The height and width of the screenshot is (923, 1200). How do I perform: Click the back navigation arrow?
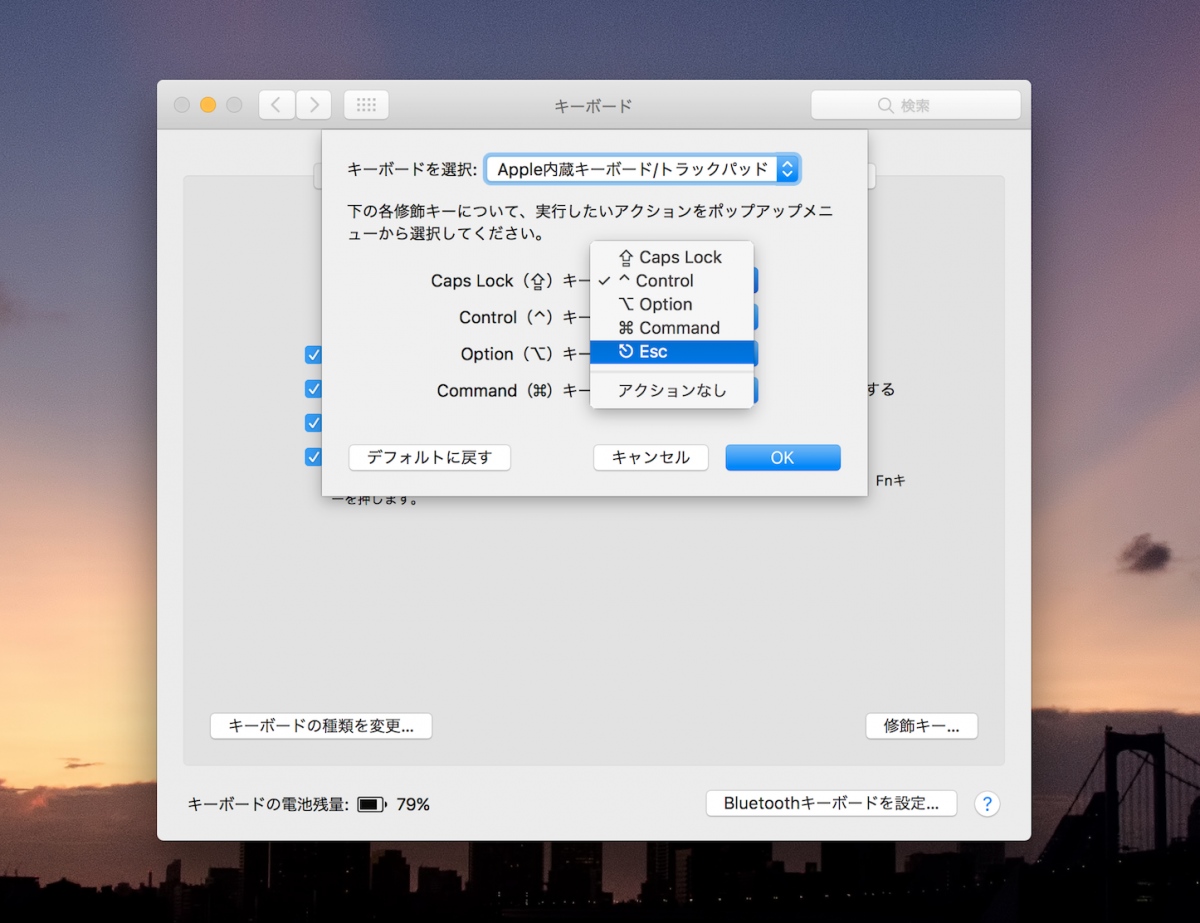coord(276,104)
